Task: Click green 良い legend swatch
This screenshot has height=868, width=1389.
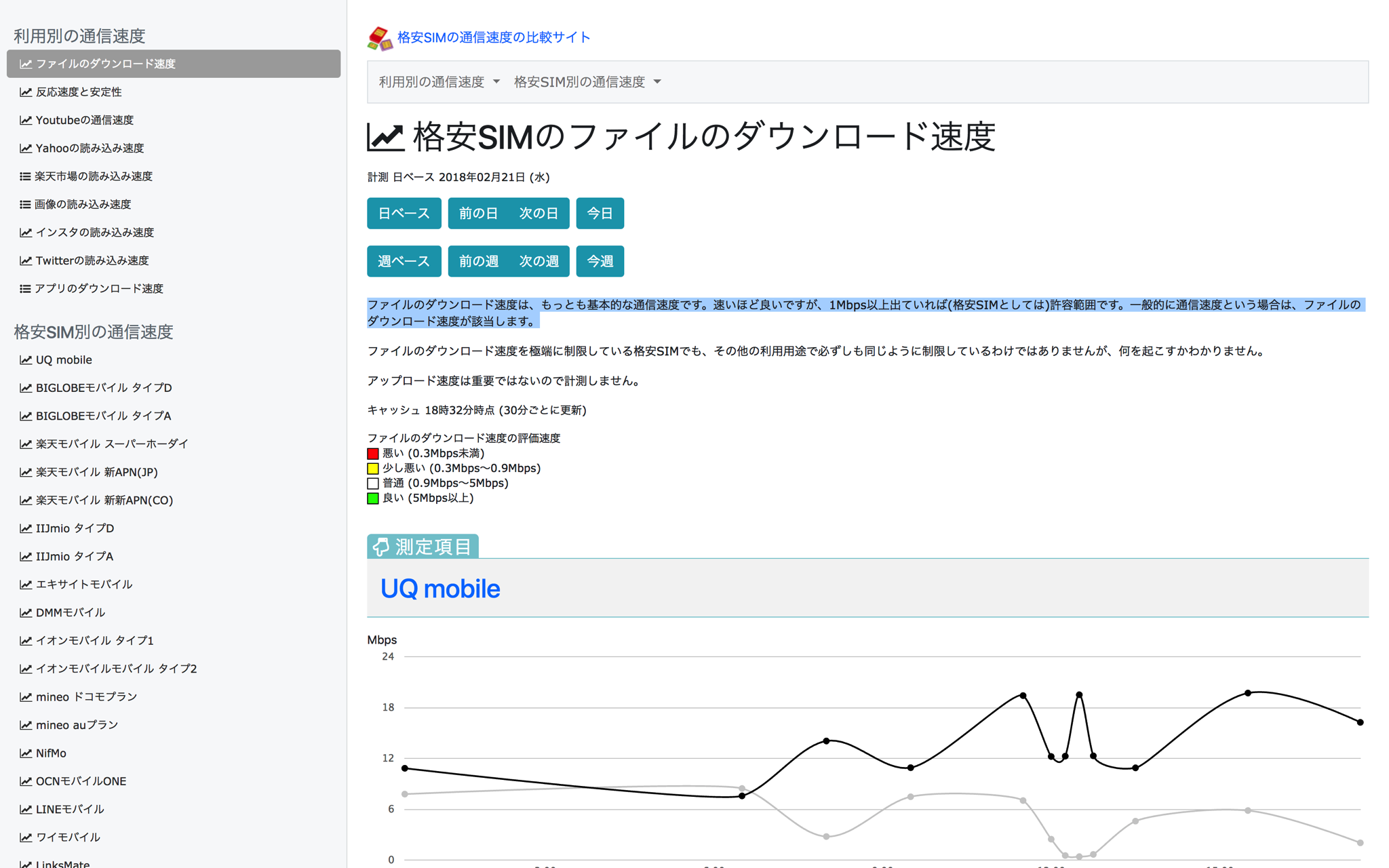Action: pyautogui.click(x=373, y=498)
